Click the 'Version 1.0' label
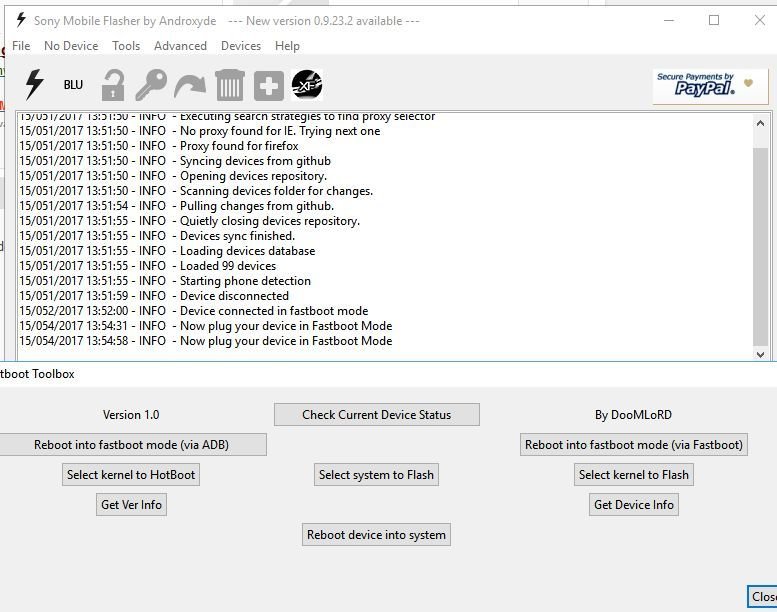The height and width of the screenshot is (612, 777). click(131, 415)
